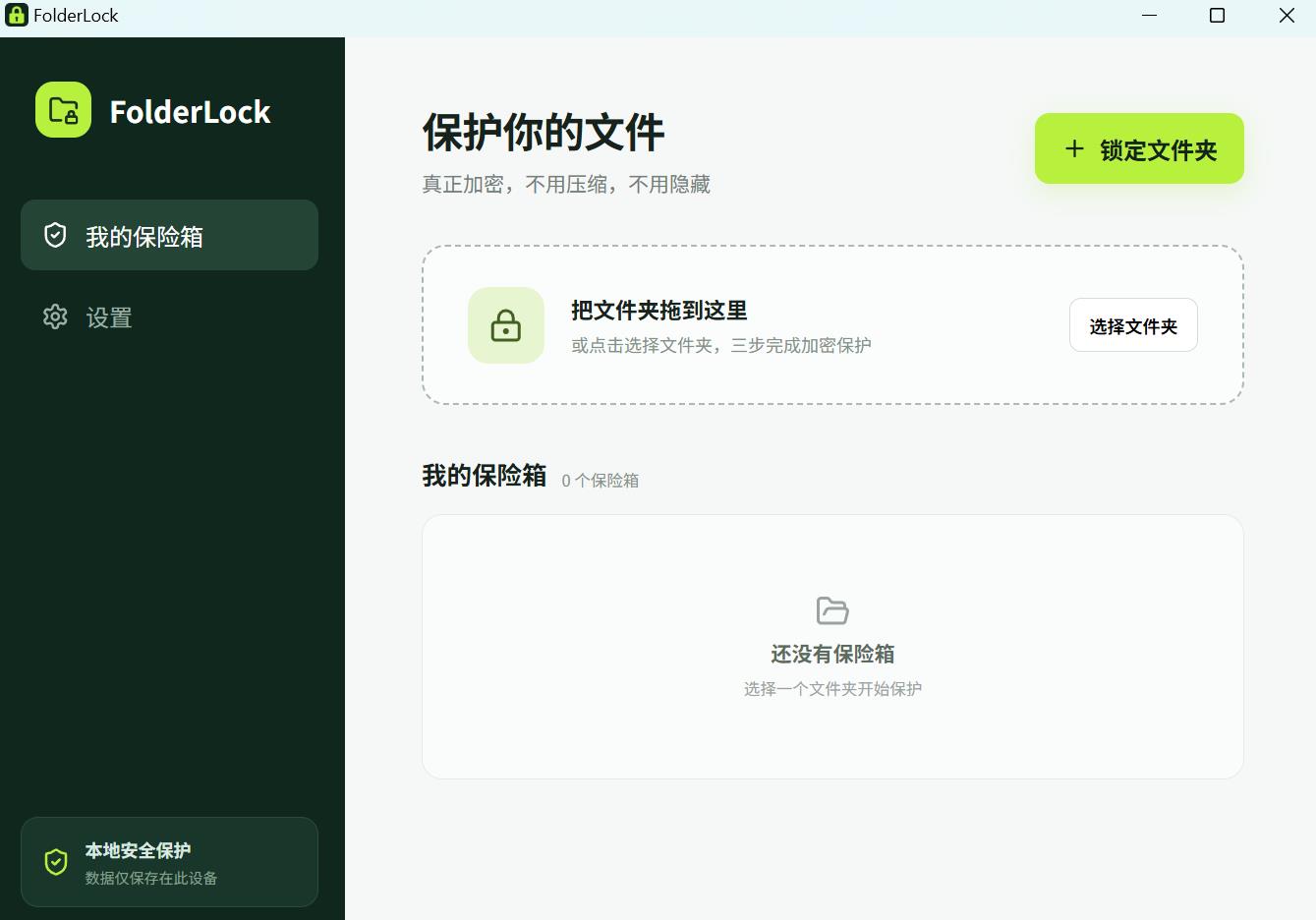Click the FolderLock app icon in title bar
1316x920 pixels.
click(x=17, y=15)
